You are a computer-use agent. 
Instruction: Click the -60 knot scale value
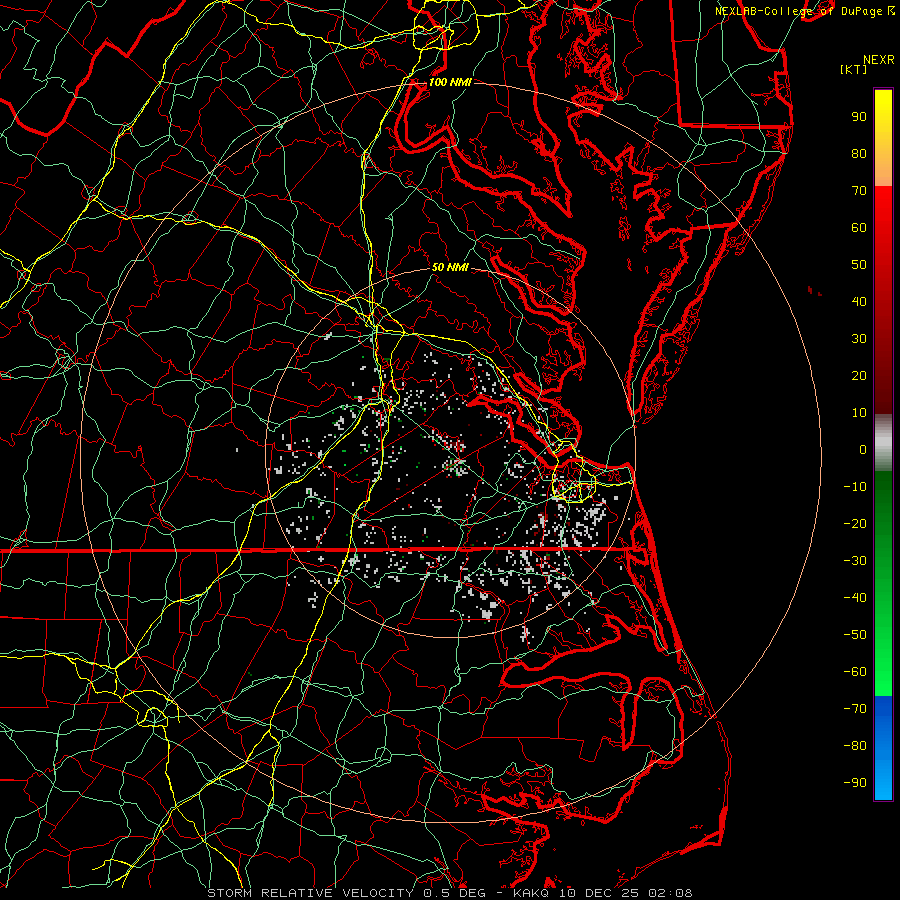tap(855, 672)
